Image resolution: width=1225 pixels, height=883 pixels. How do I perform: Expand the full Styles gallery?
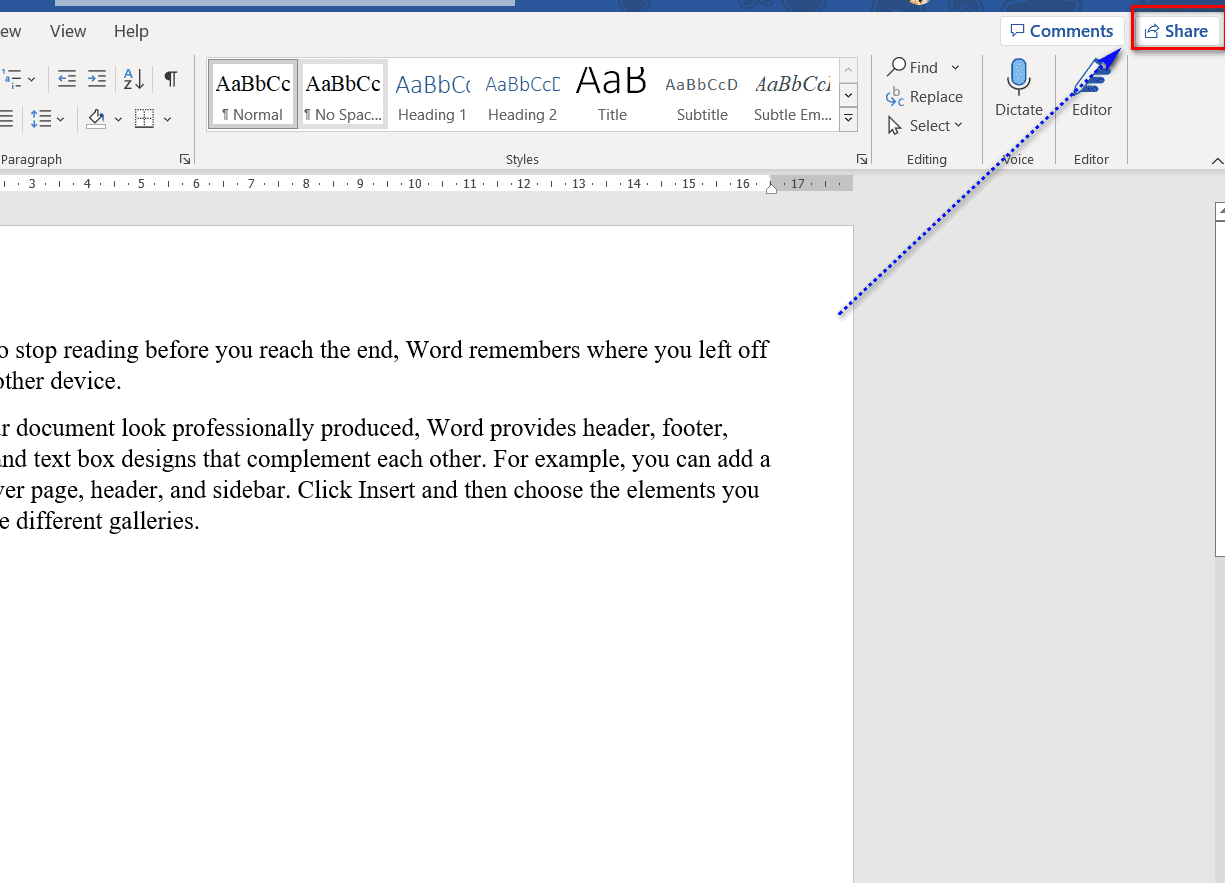tap(849, 120)
